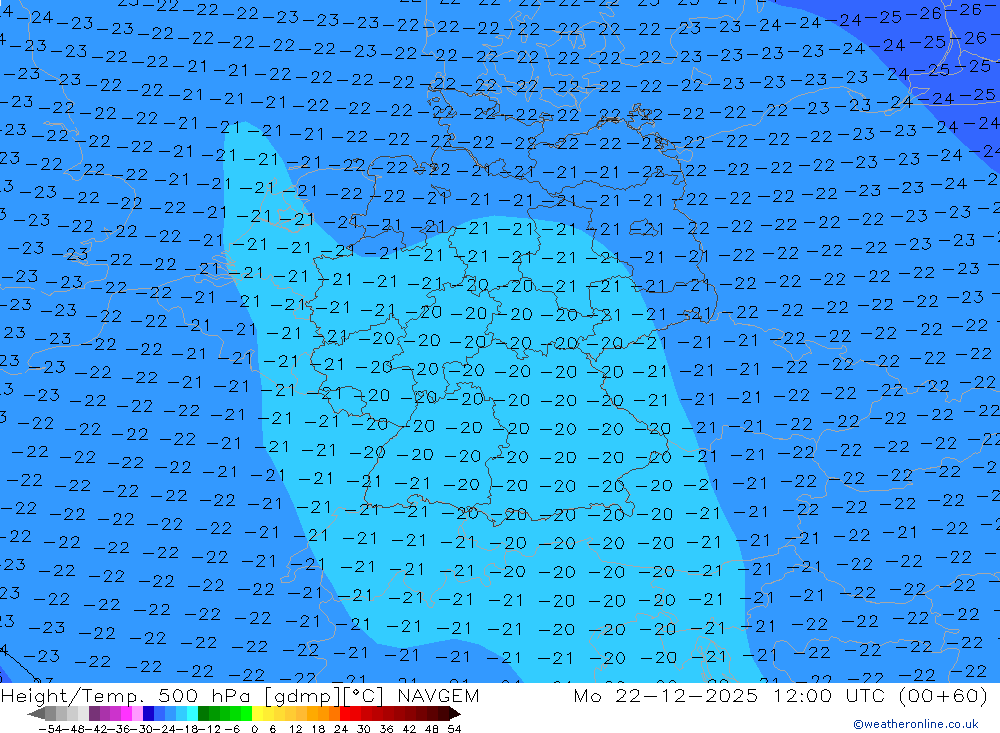Screen dimensions: 1000x733
Task: Click the dark brown right arrow end of legend
Action: (x=455, y=714)
